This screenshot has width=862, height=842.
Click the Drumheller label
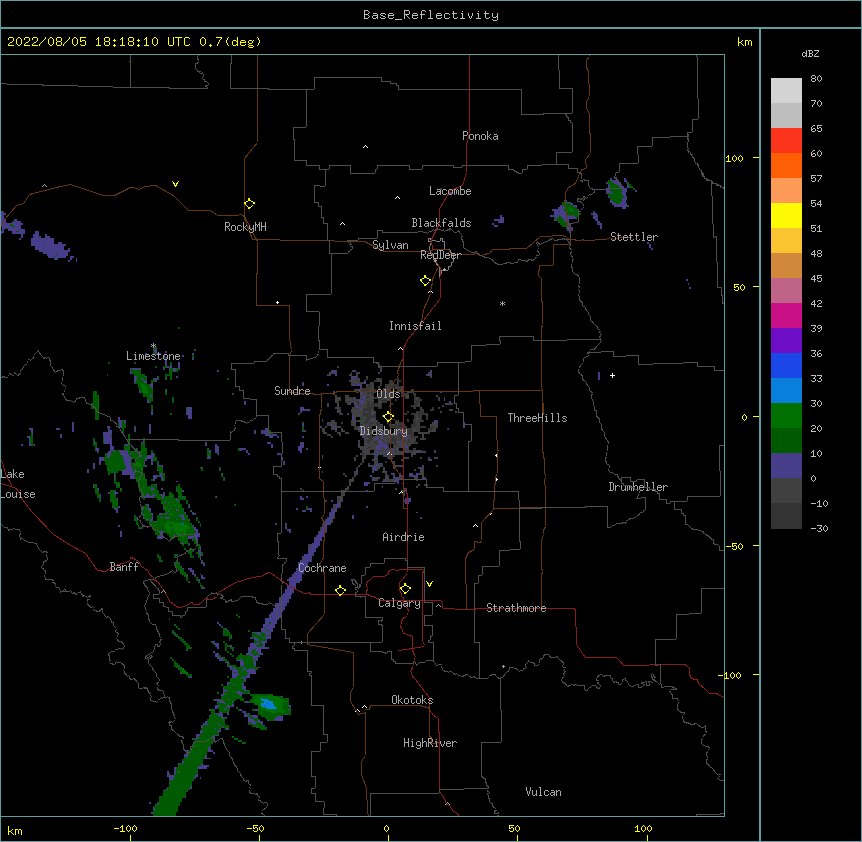pyautogui.click(x=638, y=487)
